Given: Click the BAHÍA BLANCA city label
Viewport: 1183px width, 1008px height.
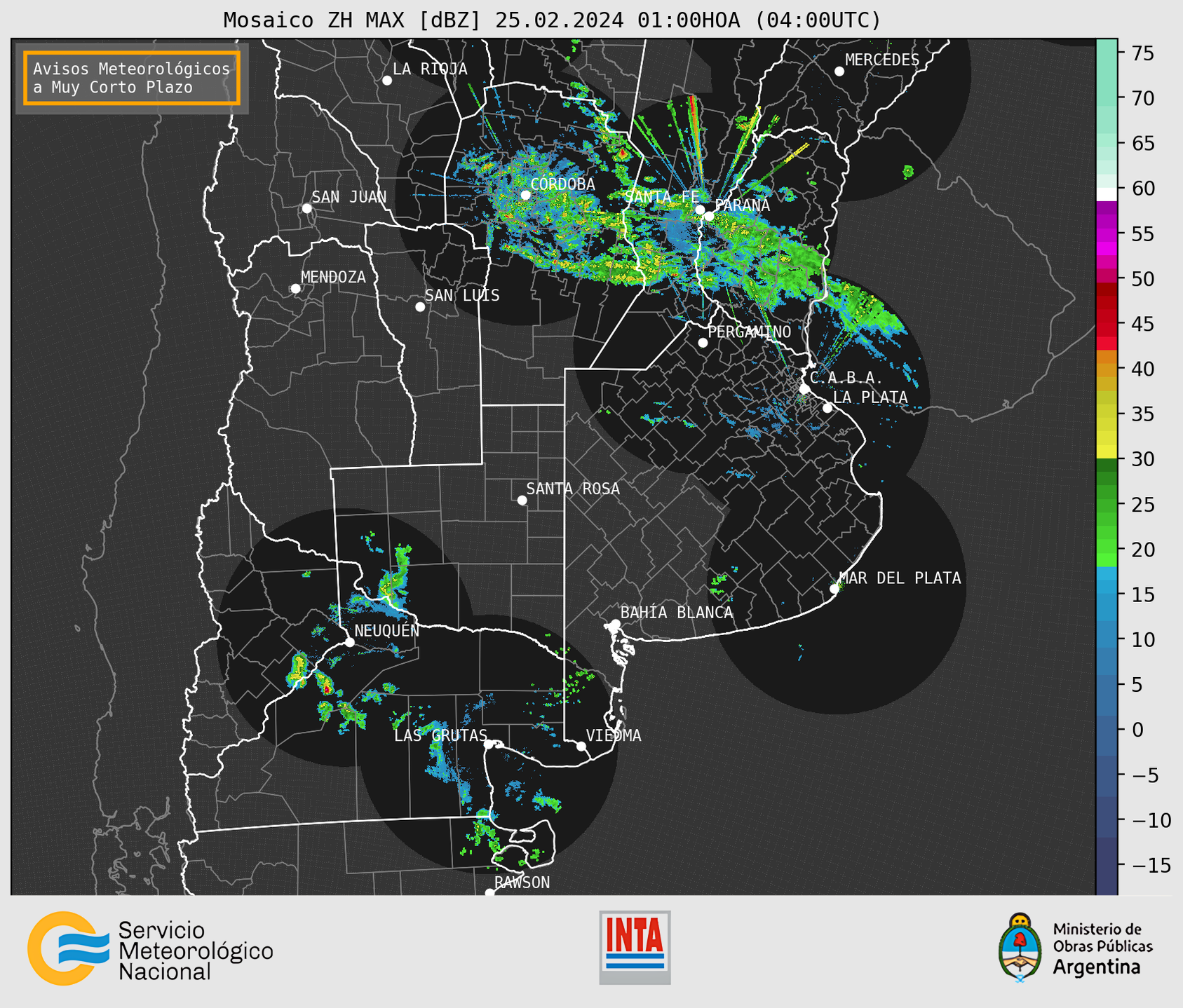Looking at the screenshot, I should coord(677,613).
